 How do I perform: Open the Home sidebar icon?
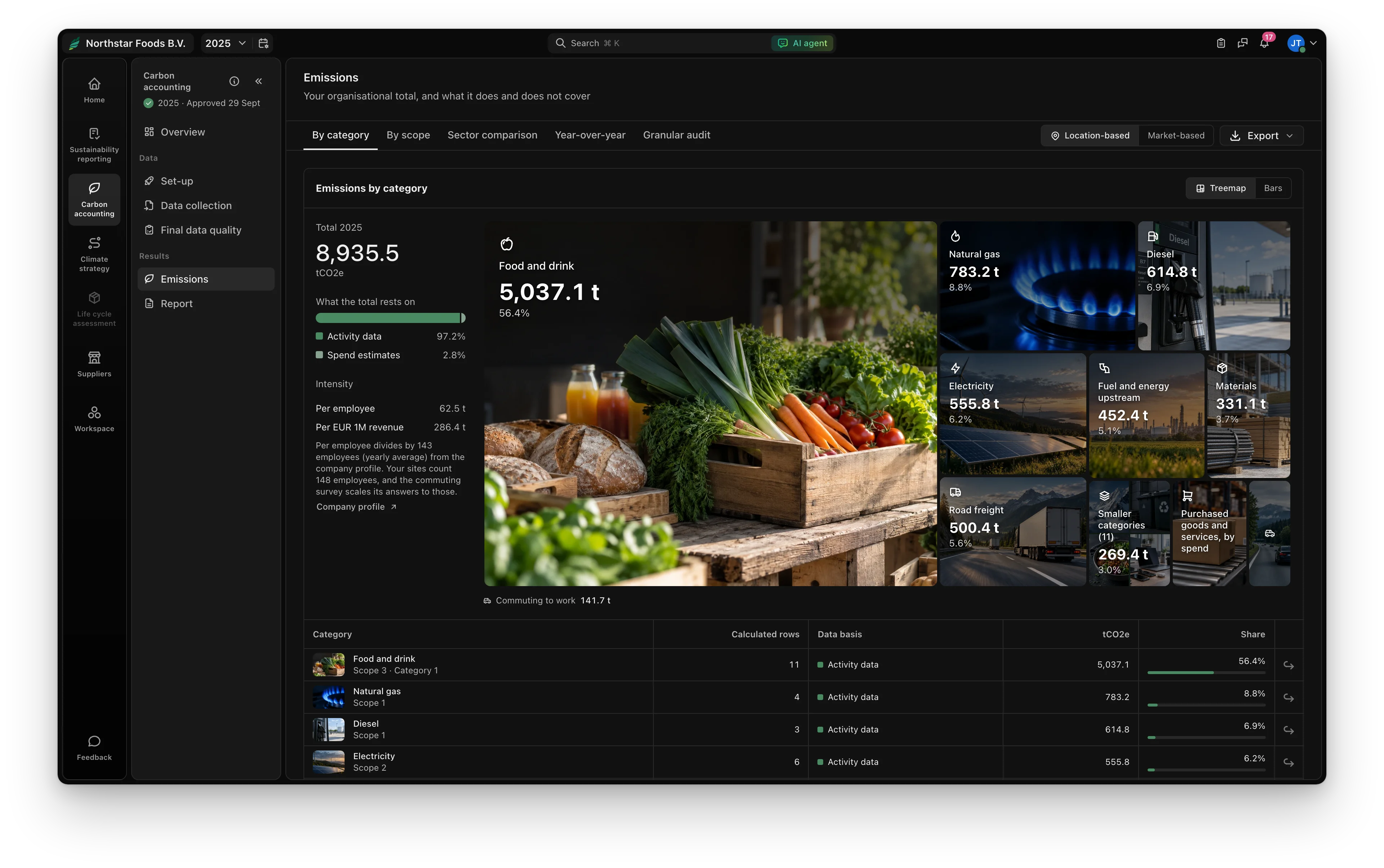tap(94, 90)
